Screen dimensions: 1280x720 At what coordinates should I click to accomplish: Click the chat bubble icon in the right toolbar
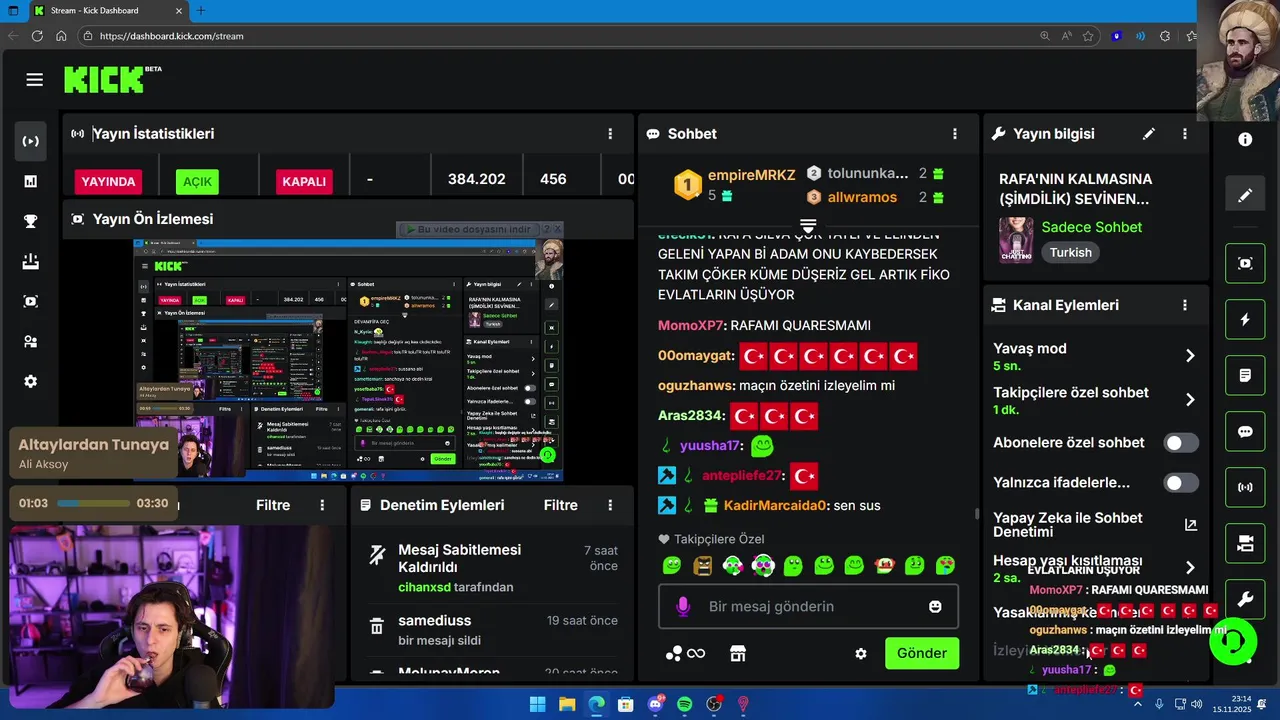click(x=1245, y=432)
